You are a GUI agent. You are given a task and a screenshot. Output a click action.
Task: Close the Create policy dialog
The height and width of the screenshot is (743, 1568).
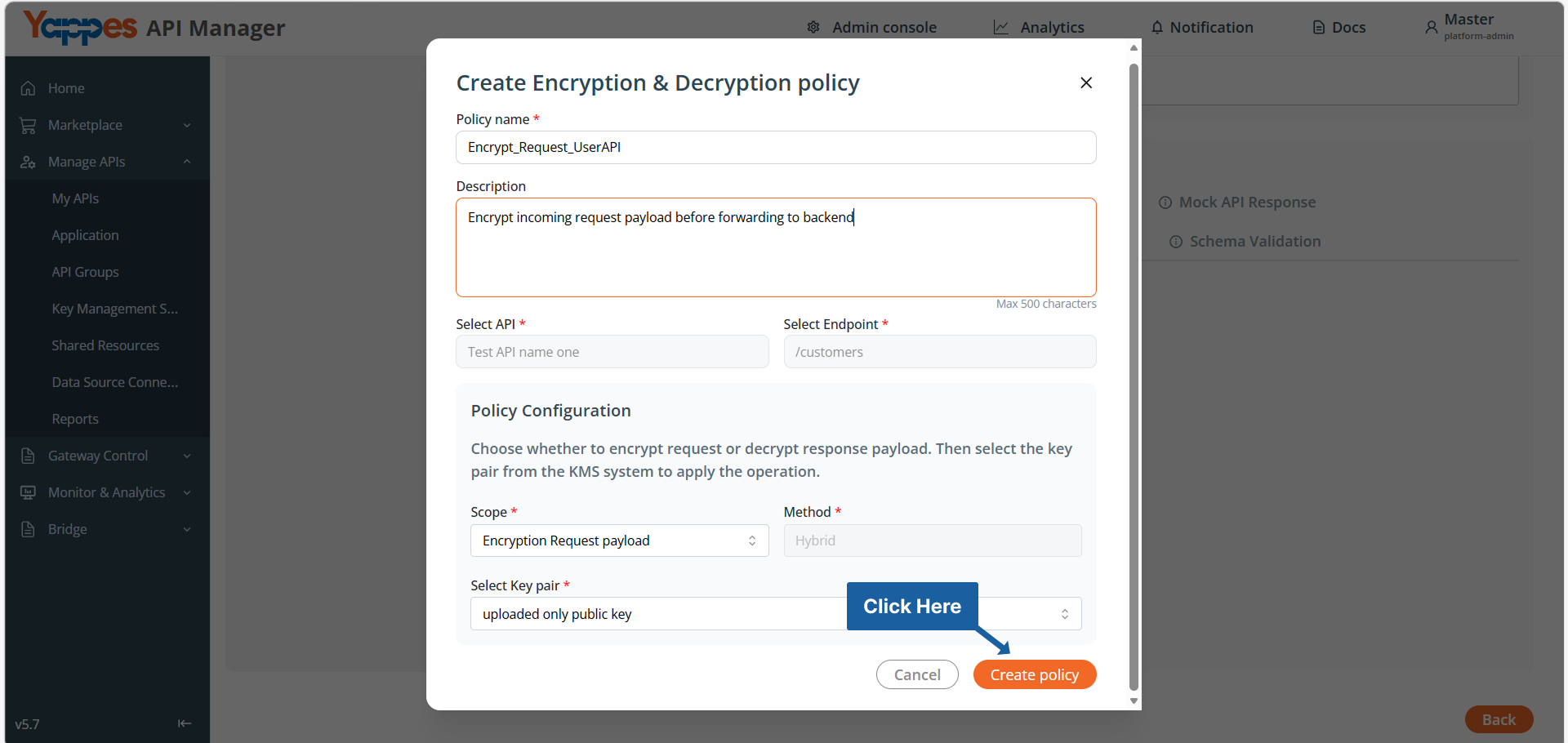(1086, 82)
